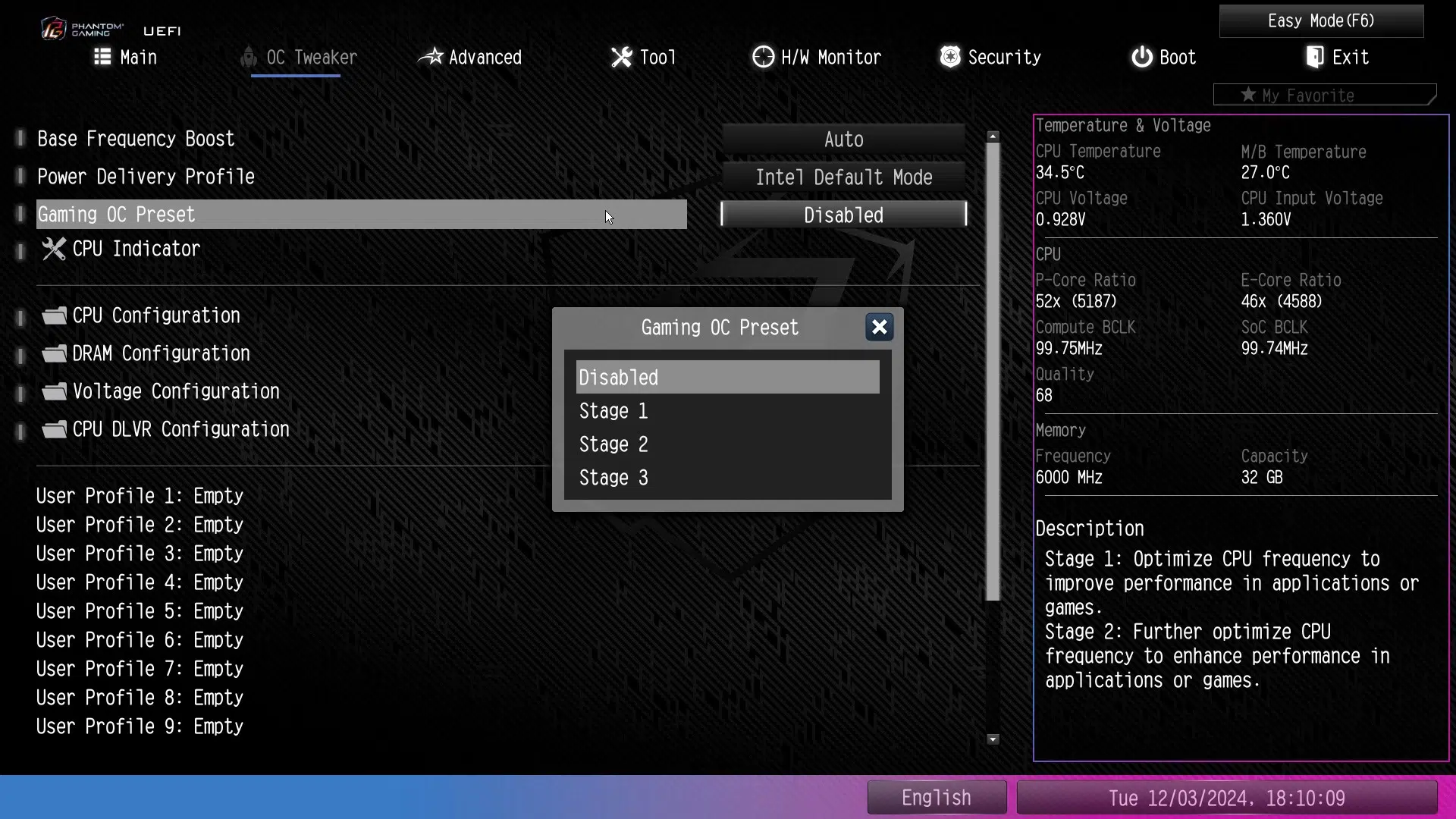Open the My Favorite list

[1324, 95]
